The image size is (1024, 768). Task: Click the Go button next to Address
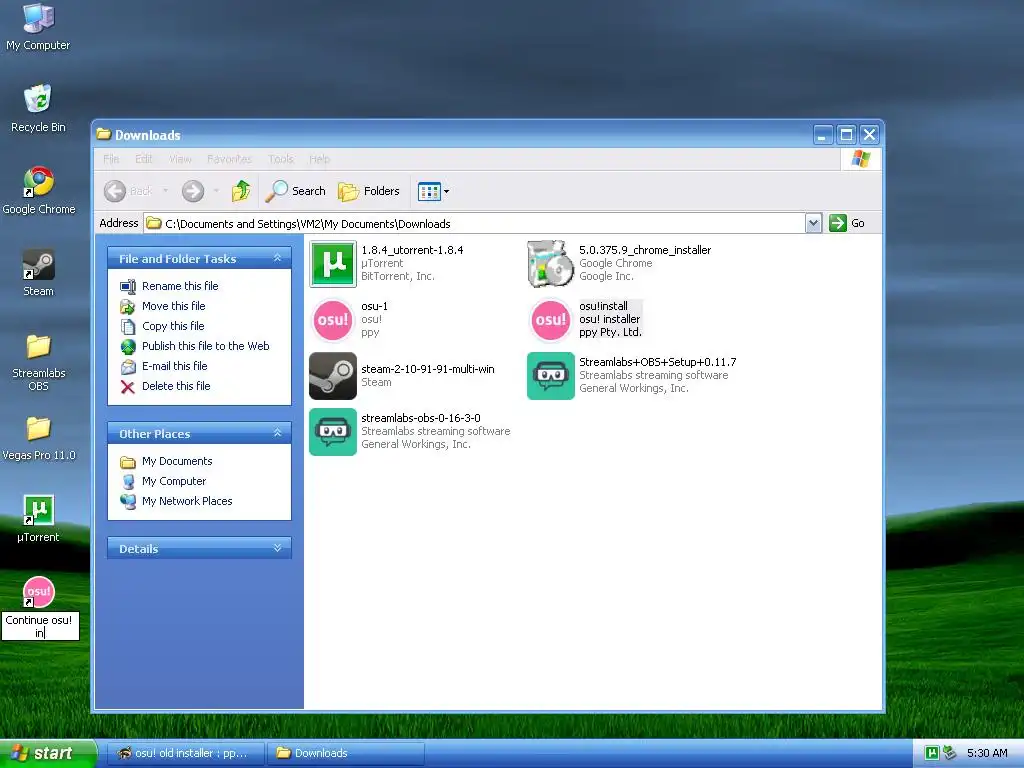click(x=847, y=223)
